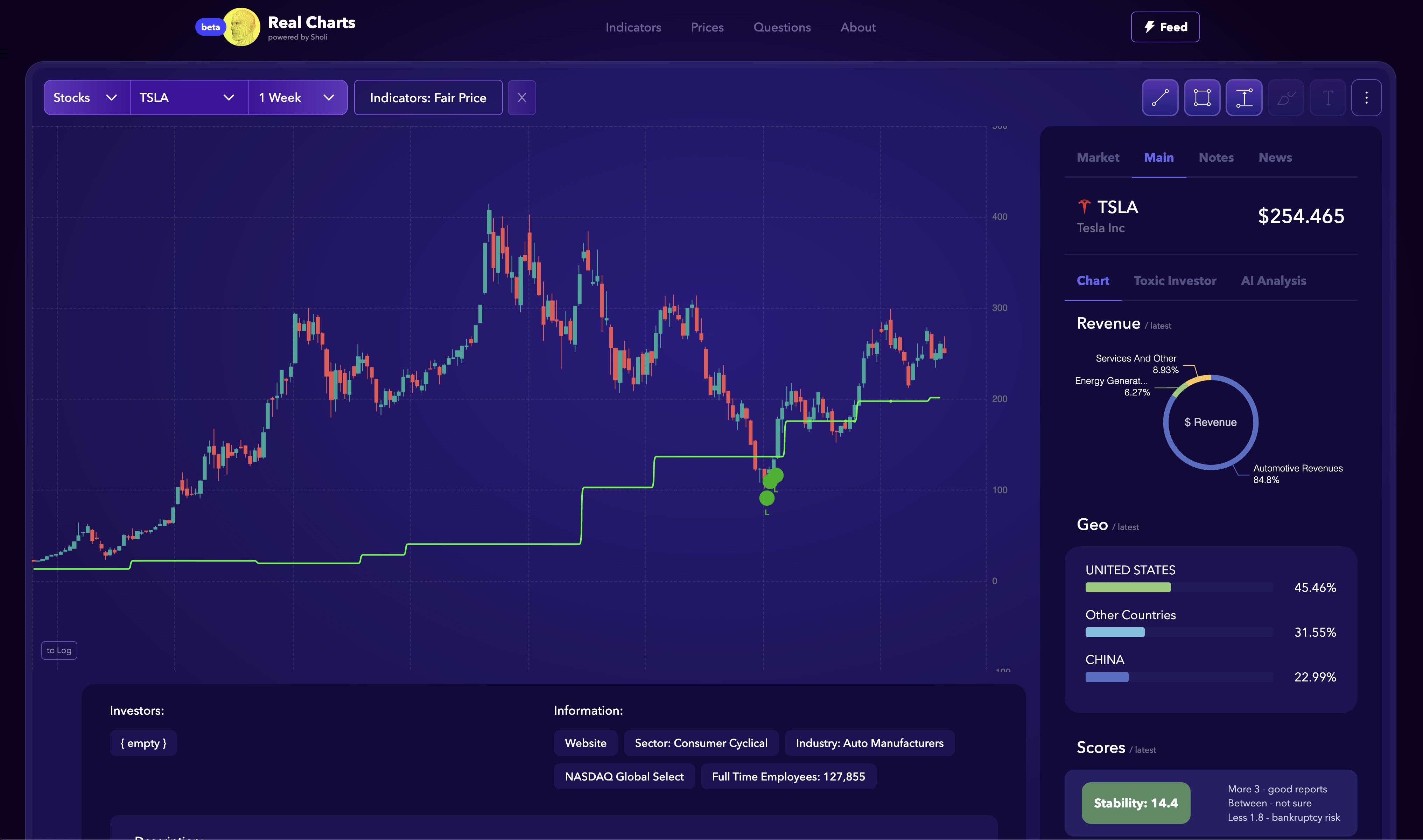
Task: Open the Feed button
Action: coord(1165,27)
